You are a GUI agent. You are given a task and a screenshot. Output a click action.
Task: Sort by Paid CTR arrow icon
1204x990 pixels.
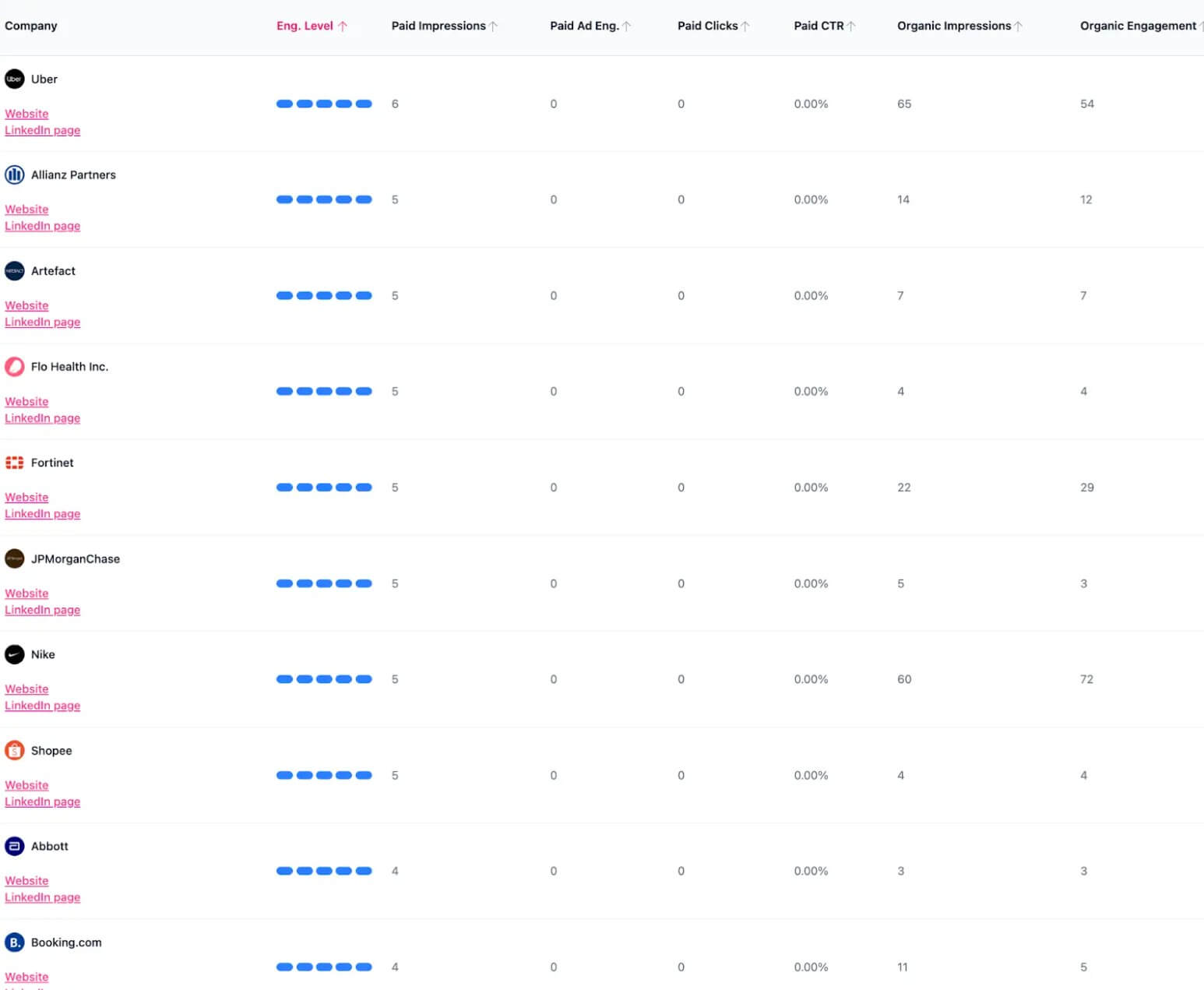pos(850,26)
